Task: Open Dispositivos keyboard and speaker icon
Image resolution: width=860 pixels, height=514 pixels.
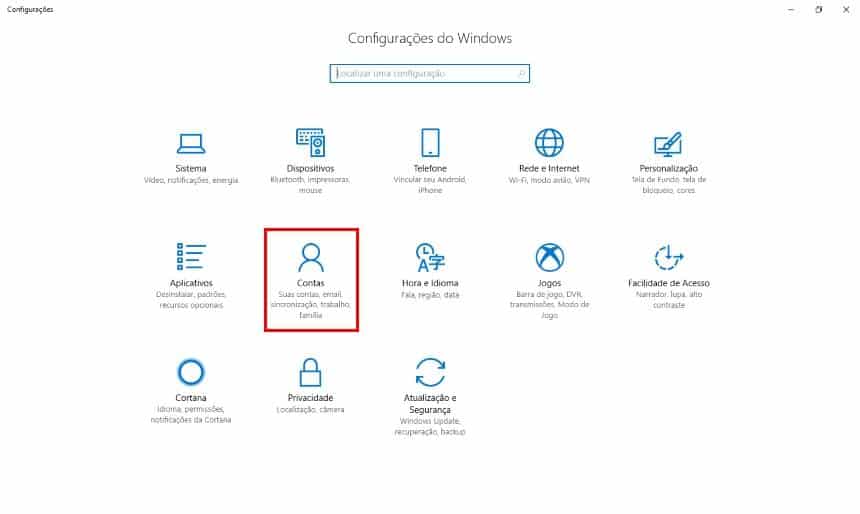Action: coord(310,143)
